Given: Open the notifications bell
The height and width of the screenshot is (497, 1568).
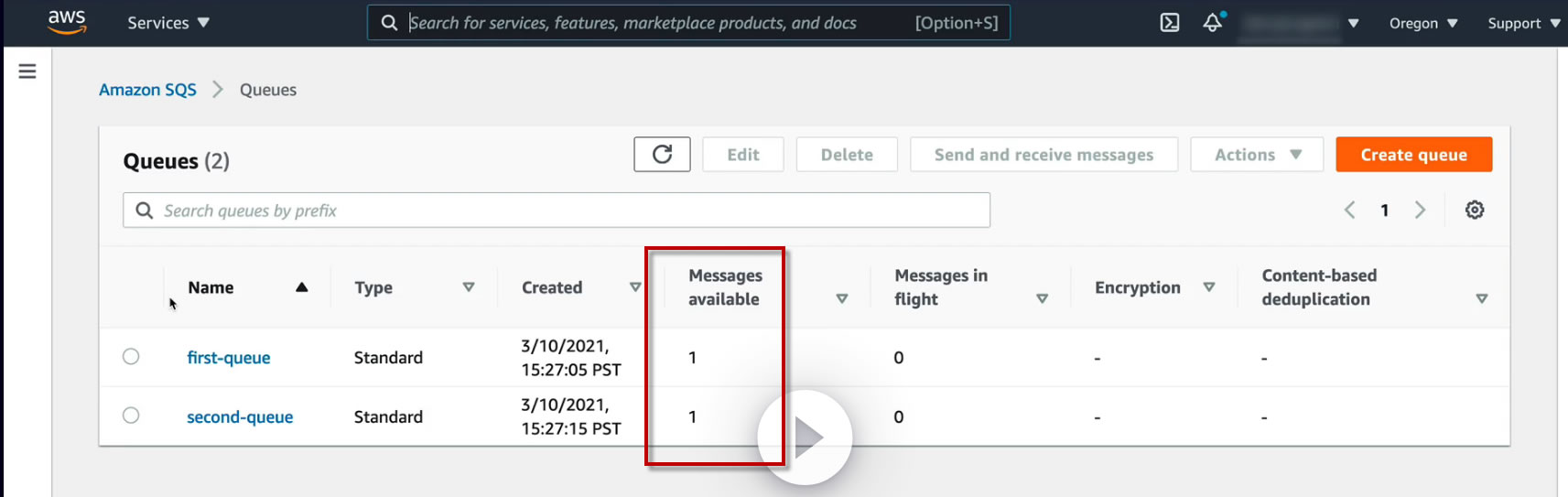Looking at the screenshot, I should (1213, 23).
